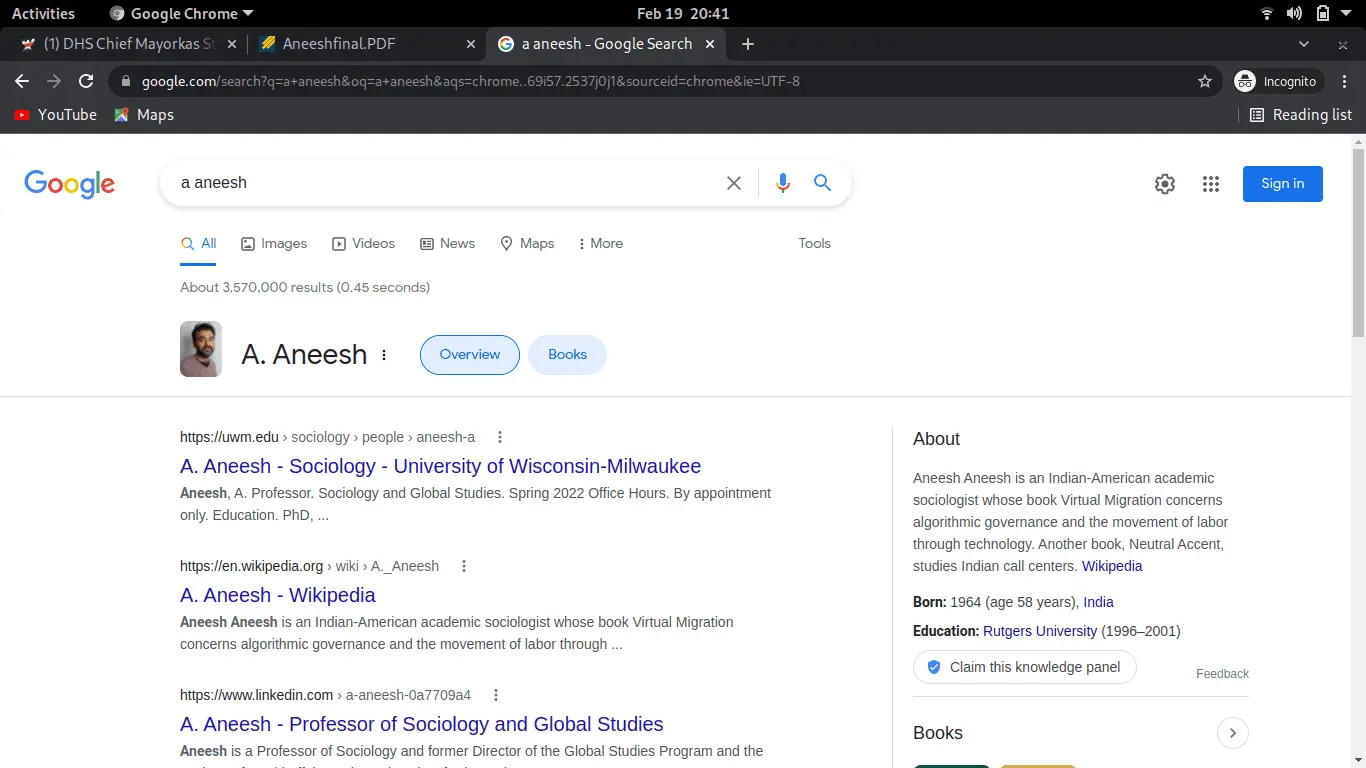1366x768 pixels.
Task: Switch to the Aneeshfinal.PDF tab
Action: (366, 44)
